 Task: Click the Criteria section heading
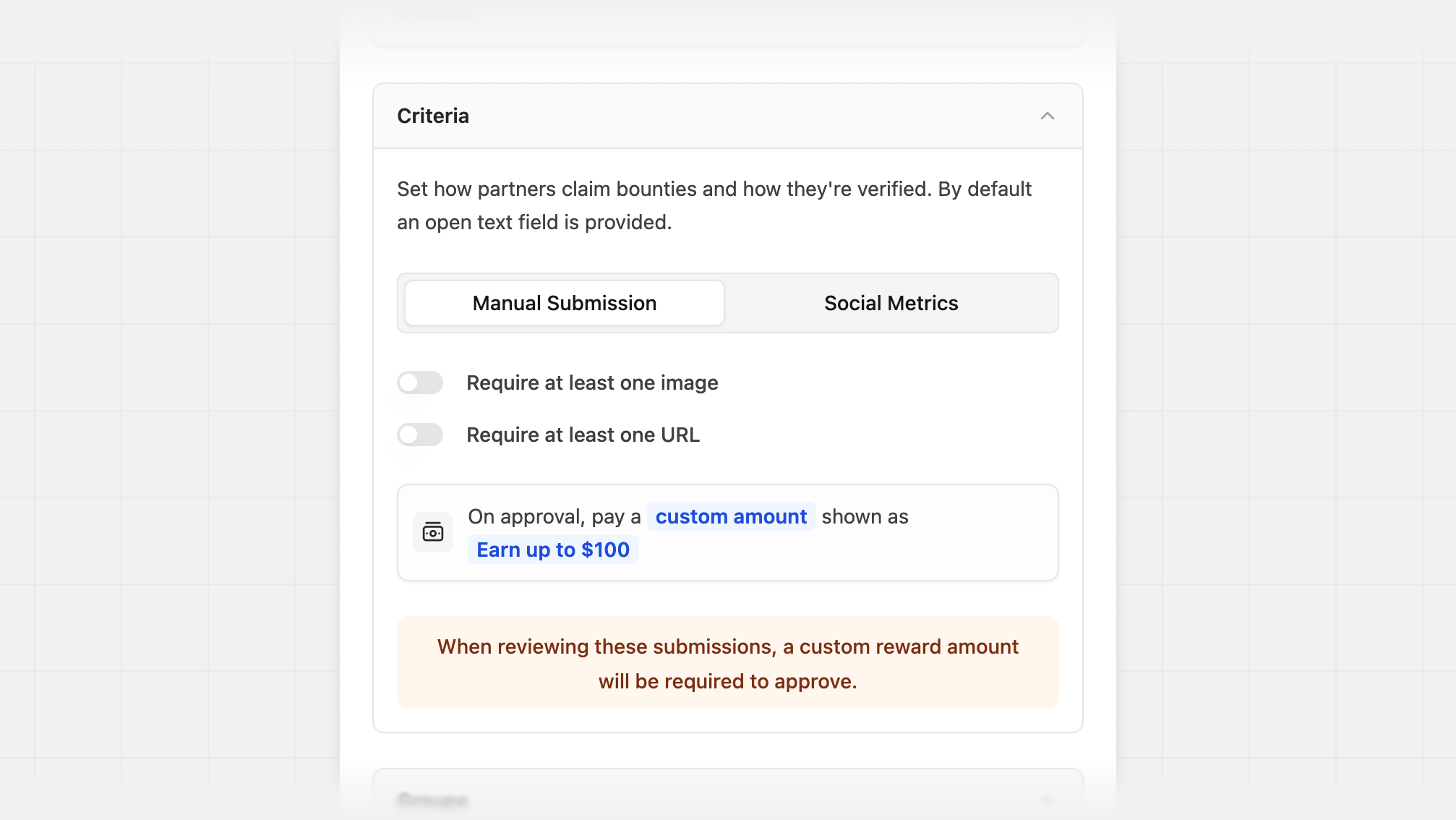coord(432,116)
